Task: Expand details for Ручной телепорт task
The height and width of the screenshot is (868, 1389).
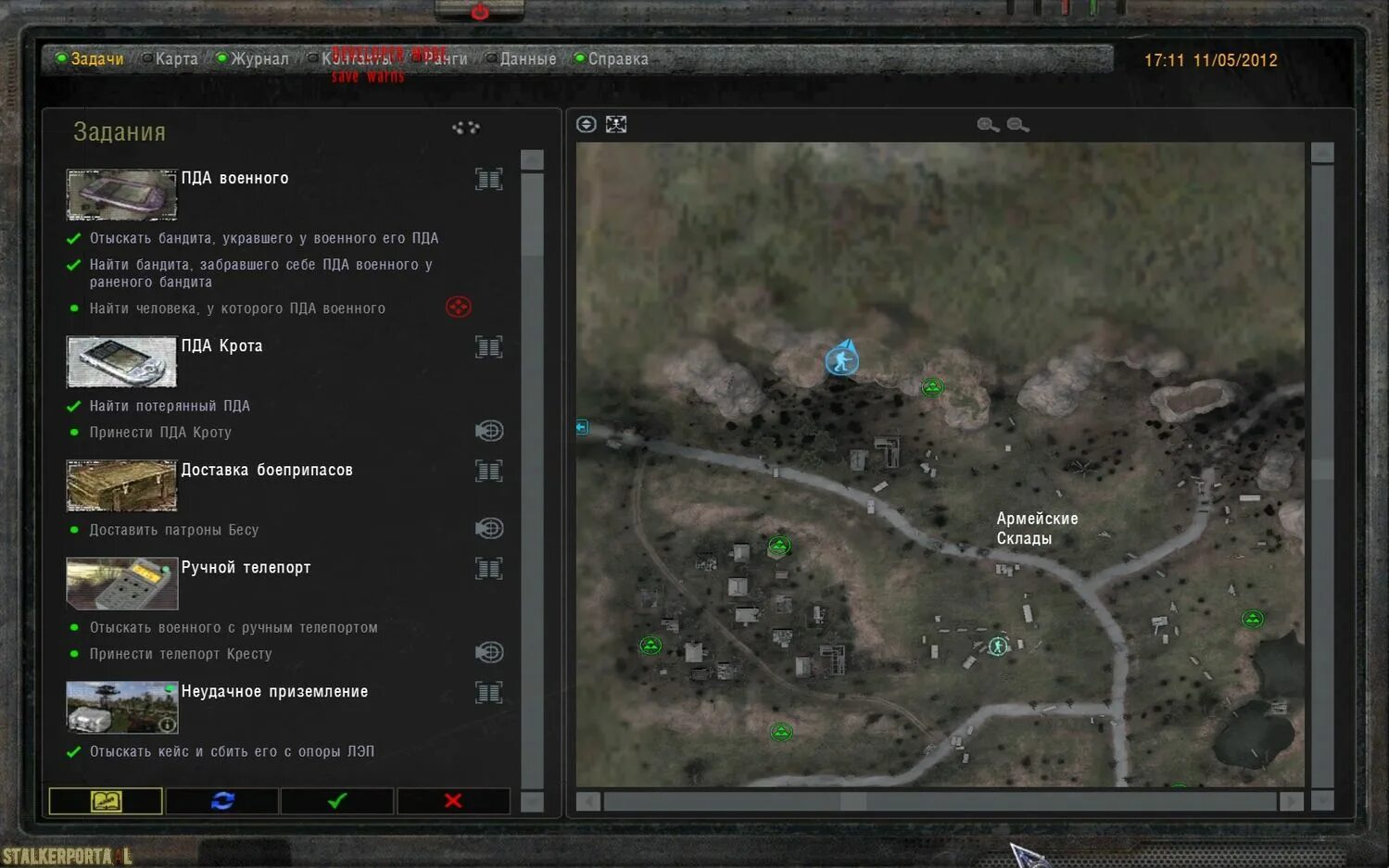Action: coord(489,568)
